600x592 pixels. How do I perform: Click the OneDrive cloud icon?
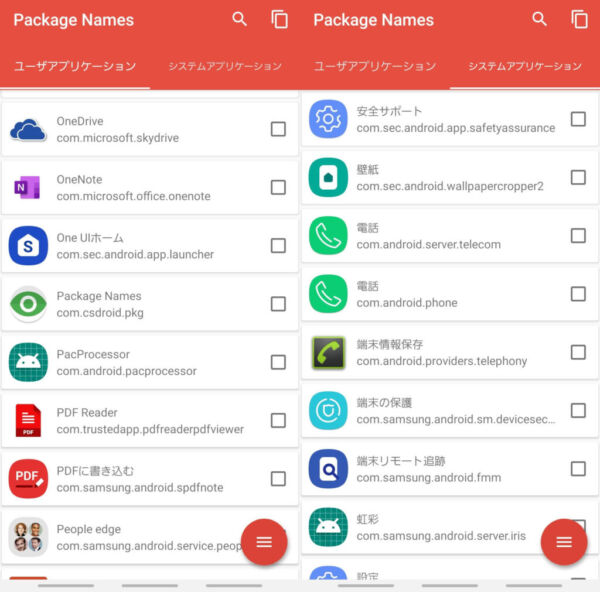click(x=28, y=129)
